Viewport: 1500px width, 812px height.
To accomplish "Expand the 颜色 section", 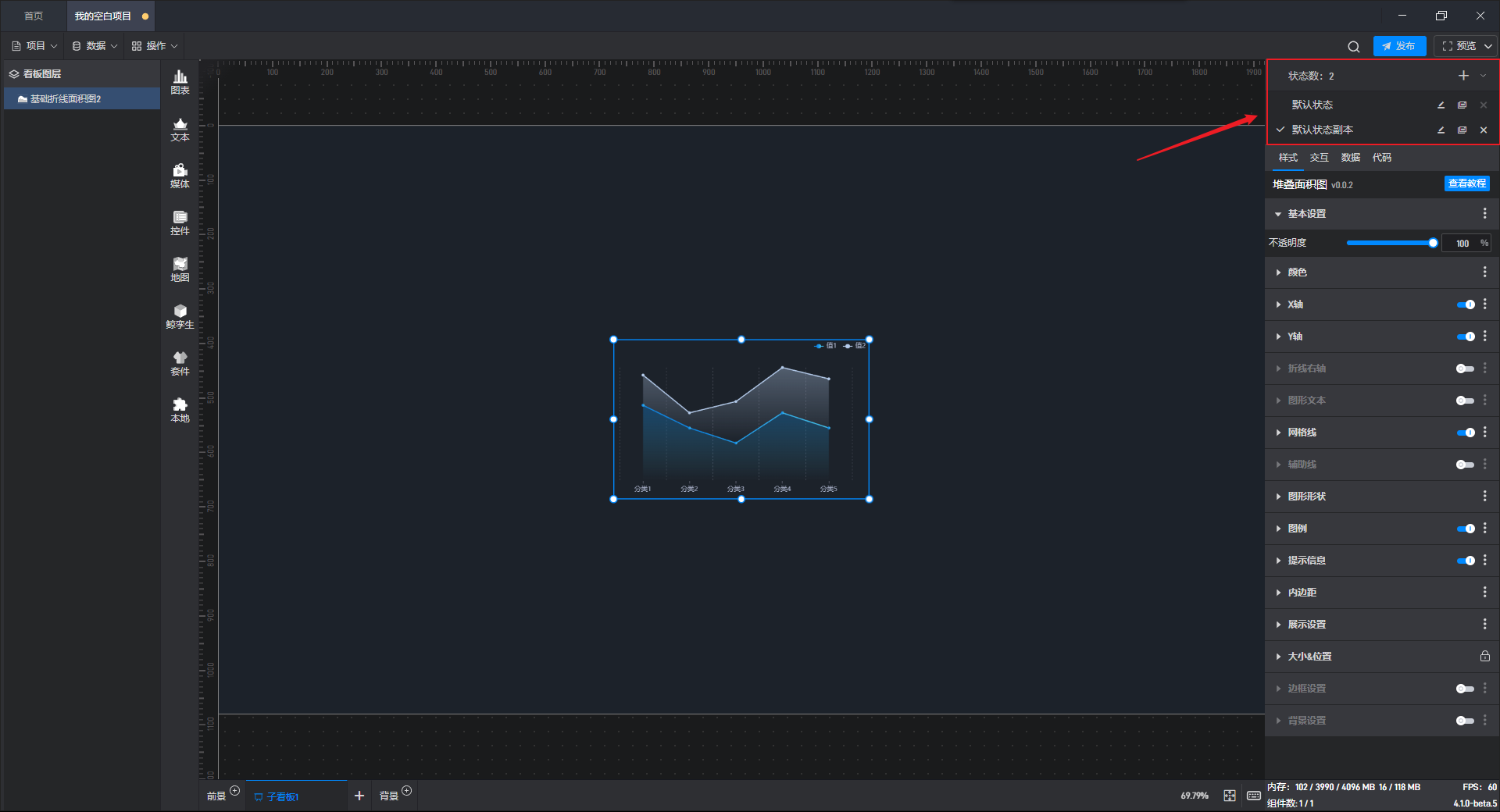I will pyautogui.click(x=1278, y=272).
